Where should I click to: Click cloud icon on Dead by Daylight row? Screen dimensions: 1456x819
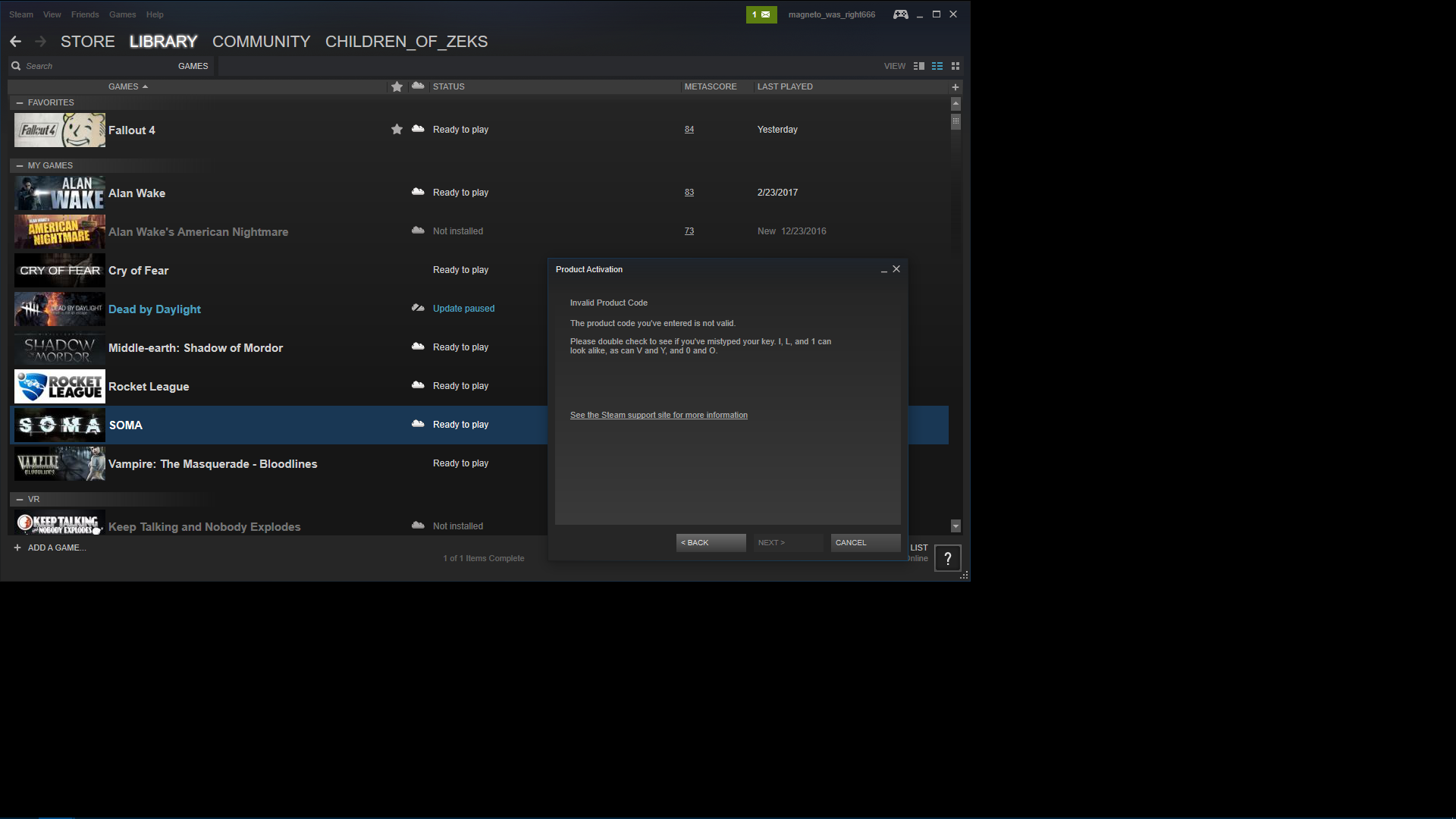click(x=418, y=308)
